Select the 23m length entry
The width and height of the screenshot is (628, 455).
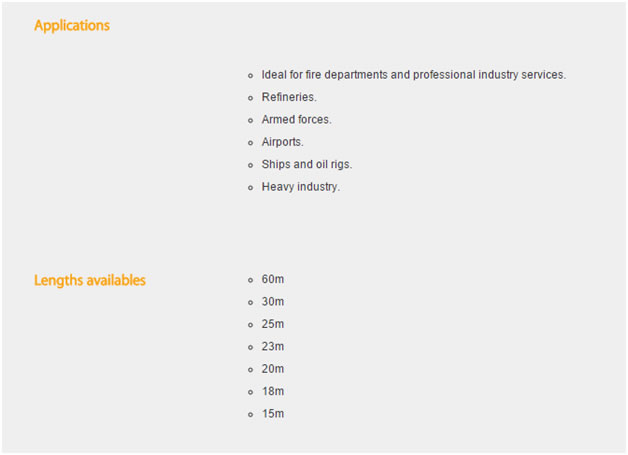click(x=273, y=346)
